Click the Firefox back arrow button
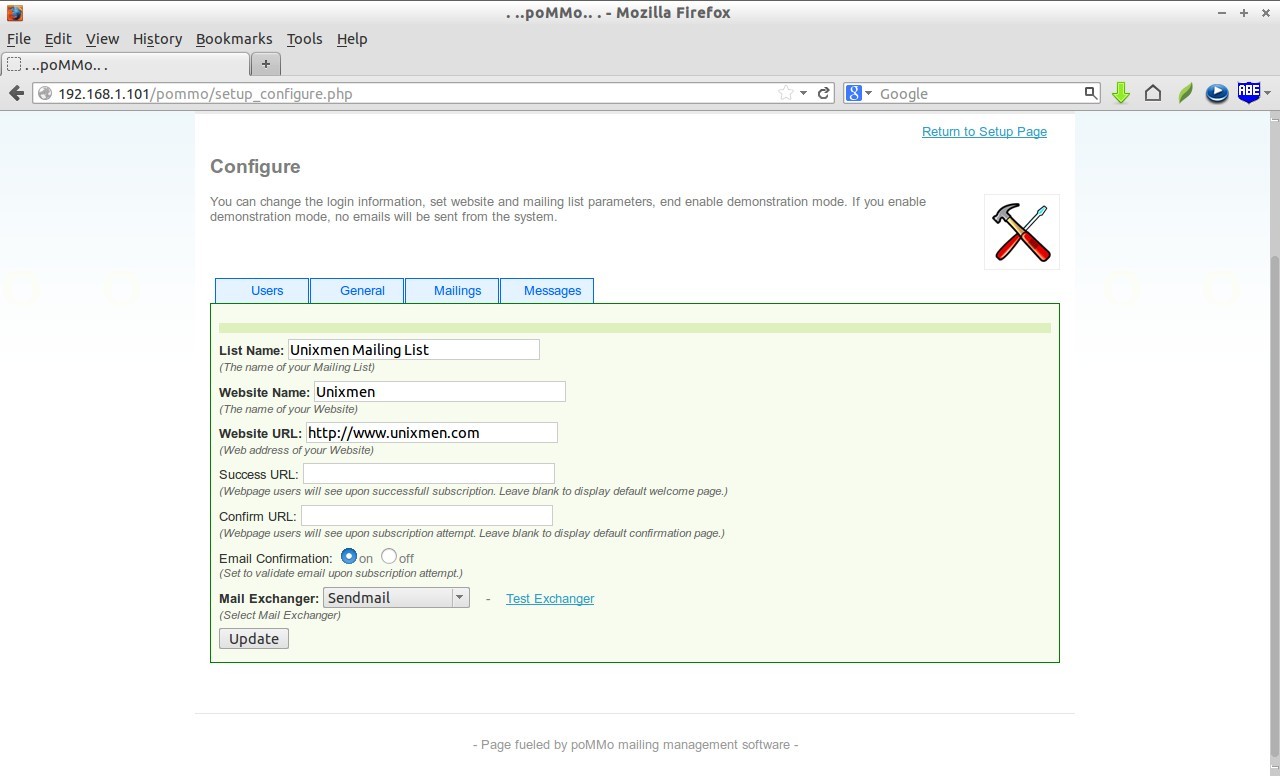 point(16,93)
